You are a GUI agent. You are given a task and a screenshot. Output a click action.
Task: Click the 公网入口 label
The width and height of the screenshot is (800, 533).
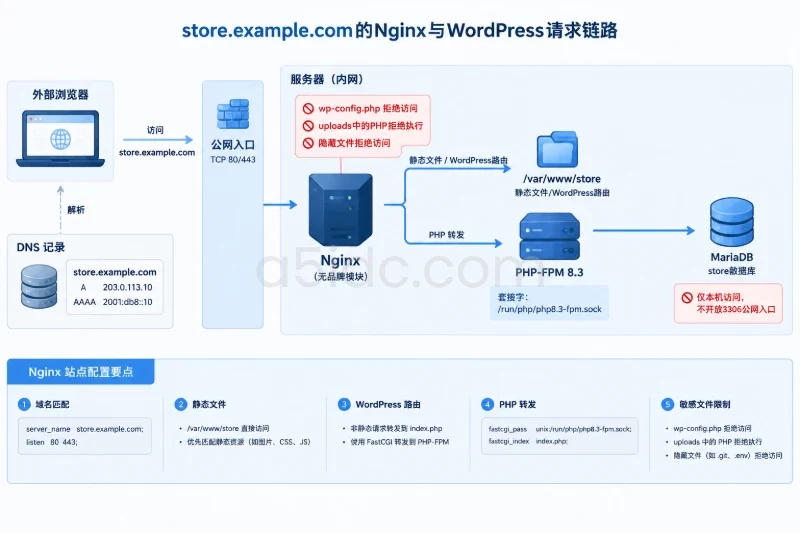click(233, 145)
